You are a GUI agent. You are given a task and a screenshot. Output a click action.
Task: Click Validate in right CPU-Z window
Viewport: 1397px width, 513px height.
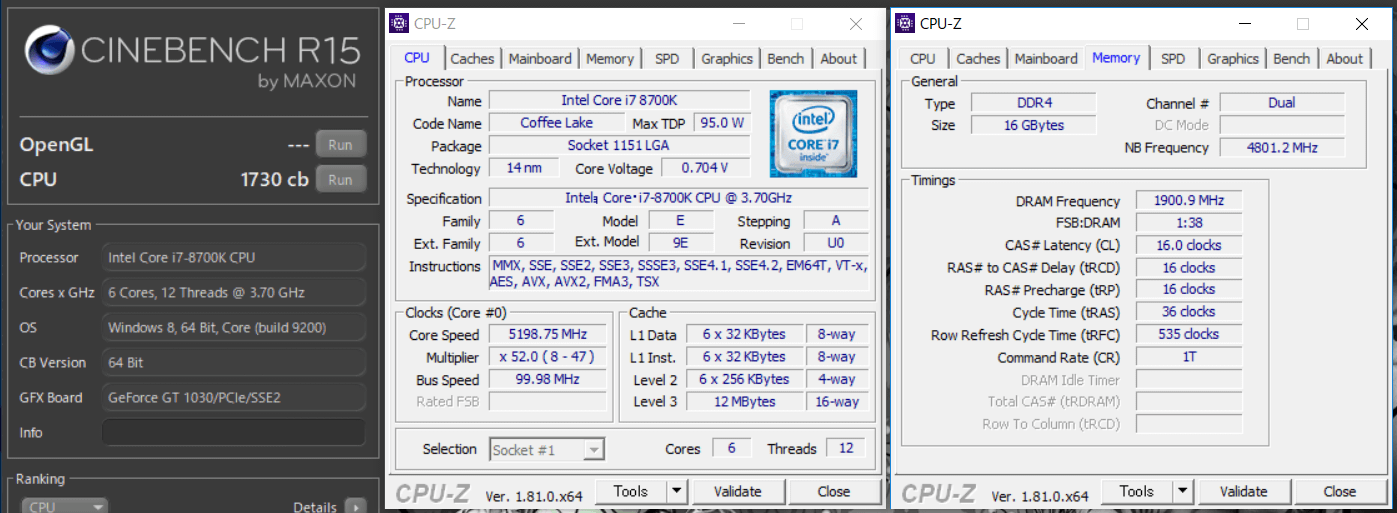(x=1244, y=491)
